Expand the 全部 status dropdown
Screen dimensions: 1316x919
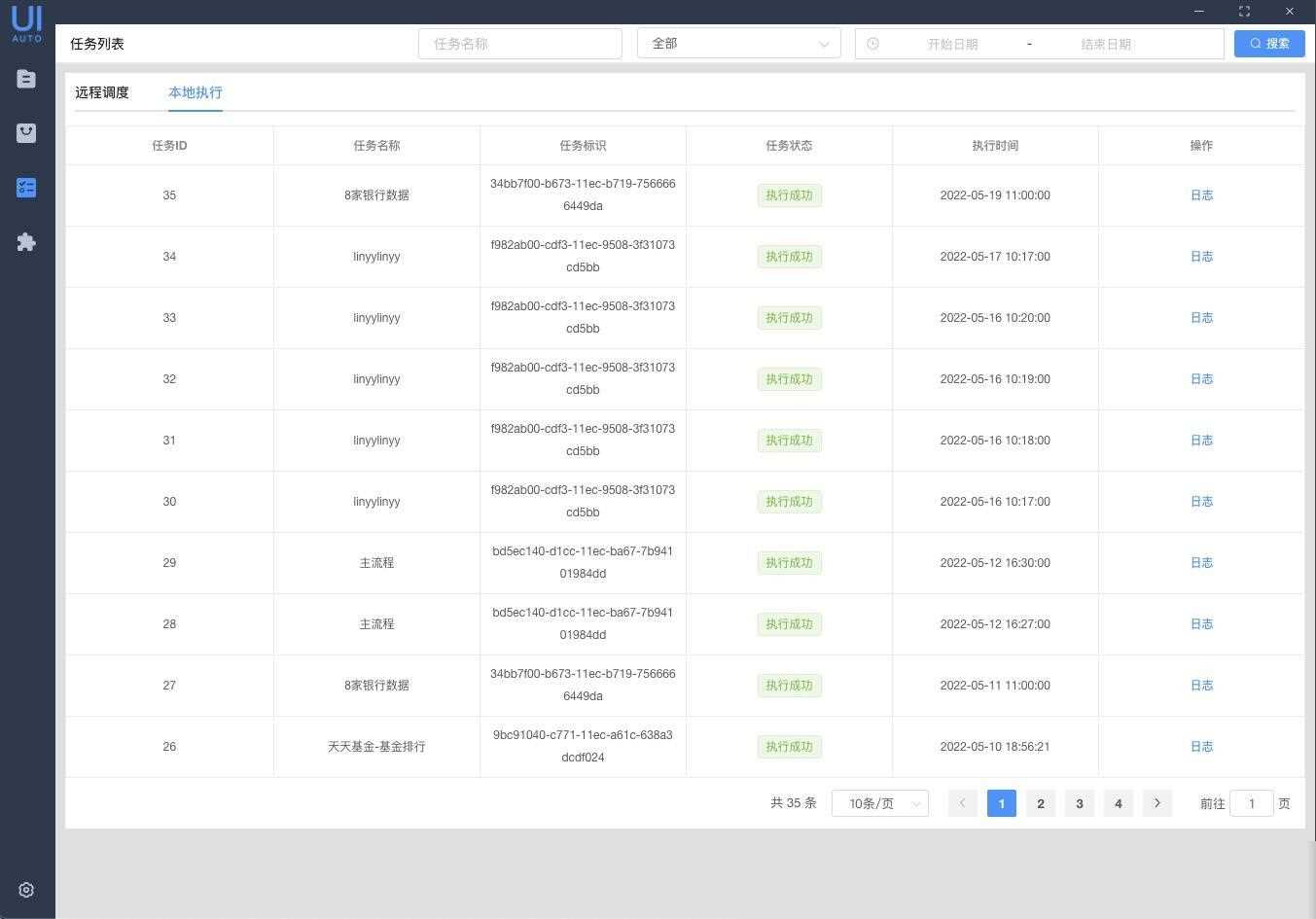pos(739,44)
